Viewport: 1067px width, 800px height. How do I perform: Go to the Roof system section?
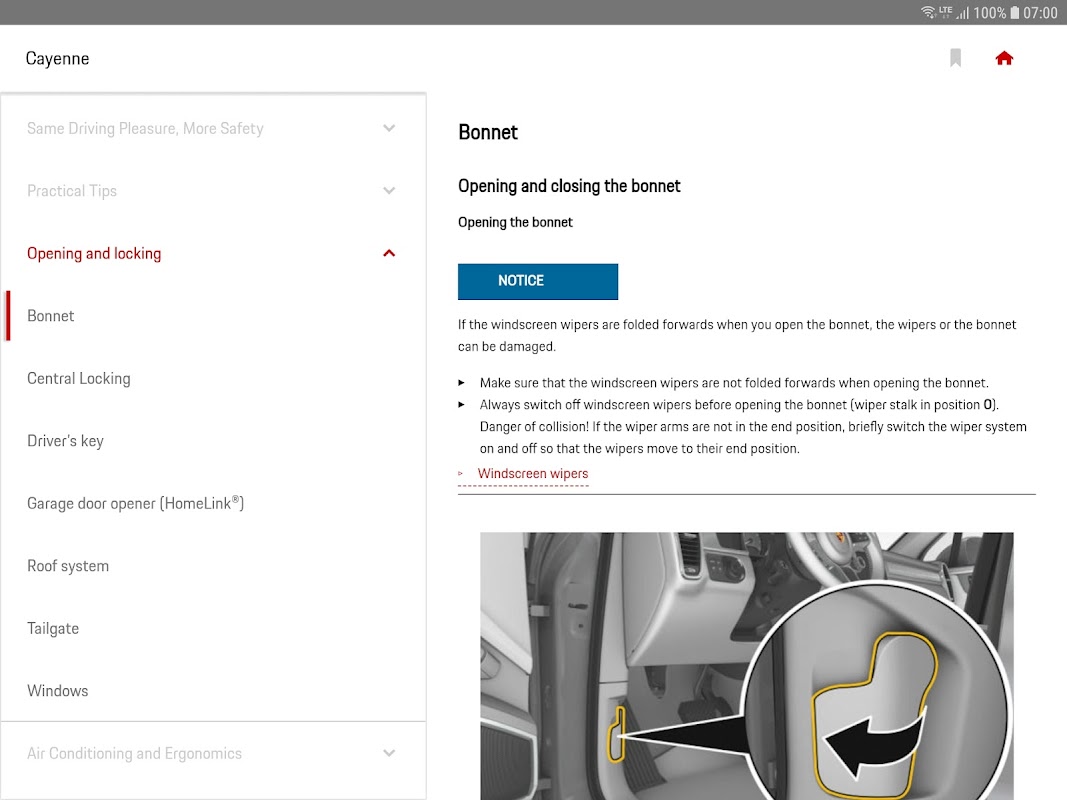(x=213, y=566)
